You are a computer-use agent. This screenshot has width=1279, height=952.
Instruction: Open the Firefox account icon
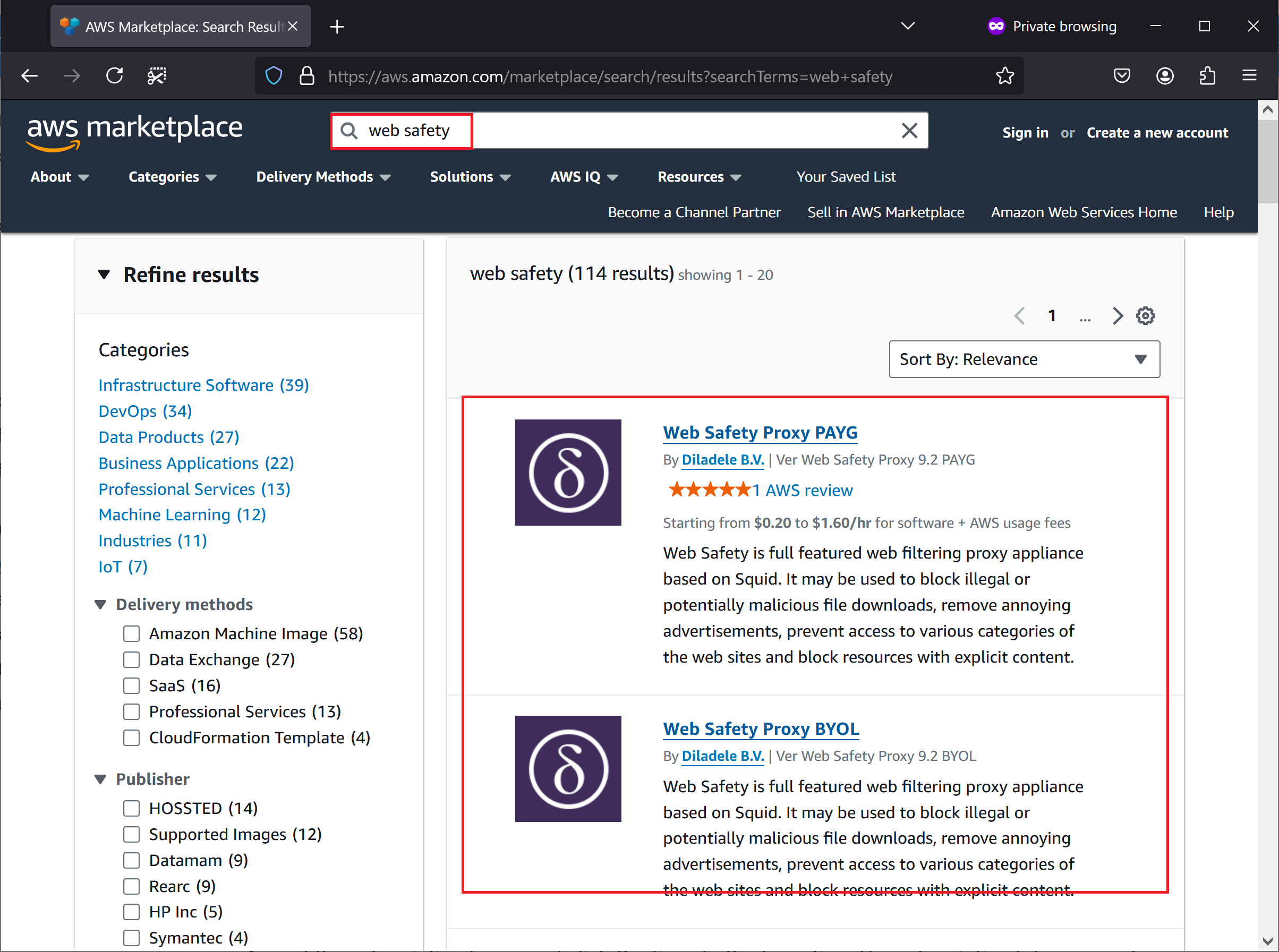tap(1164, 76)
